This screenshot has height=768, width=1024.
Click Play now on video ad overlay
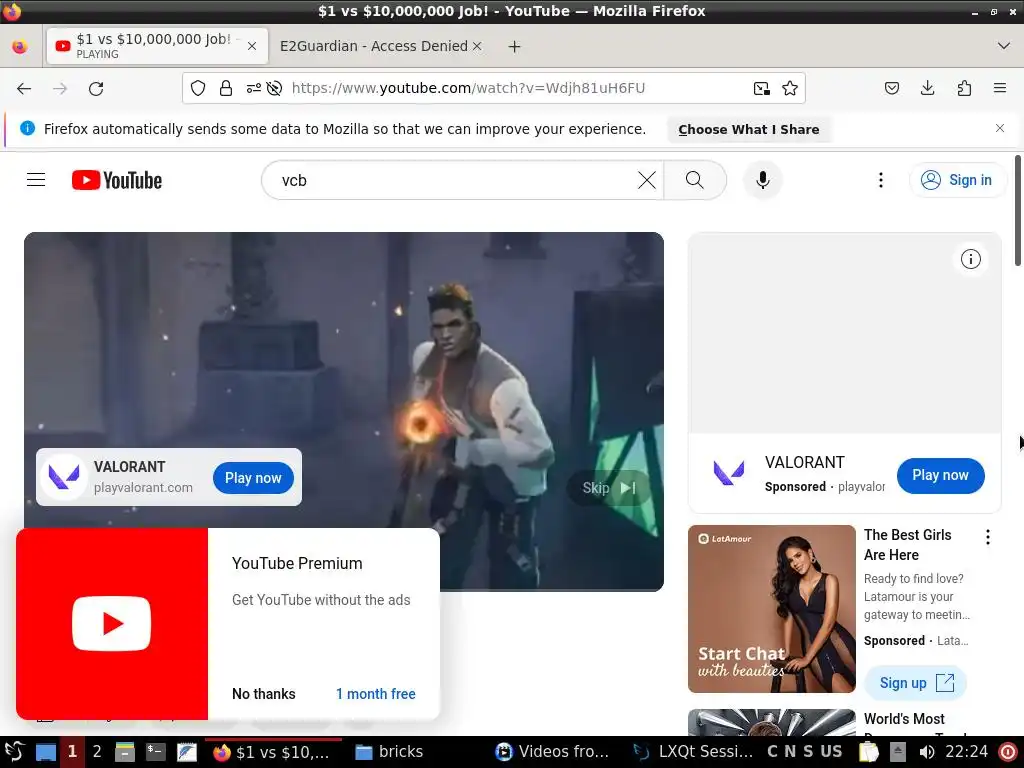point(253,478)
